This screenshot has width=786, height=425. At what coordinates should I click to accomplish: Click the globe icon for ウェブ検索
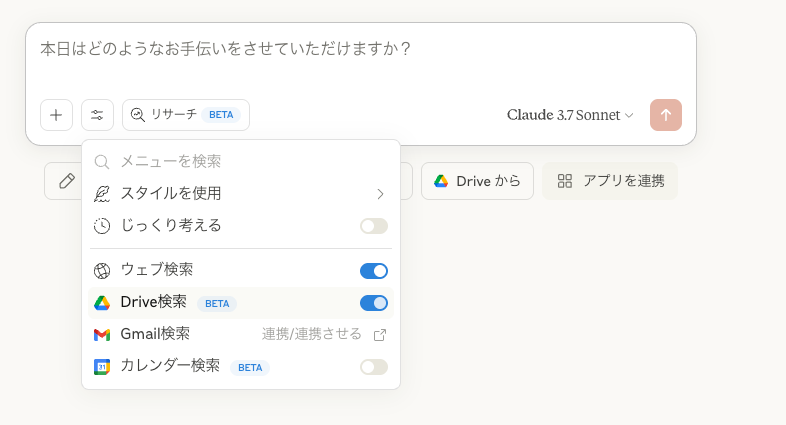(102, 271)
